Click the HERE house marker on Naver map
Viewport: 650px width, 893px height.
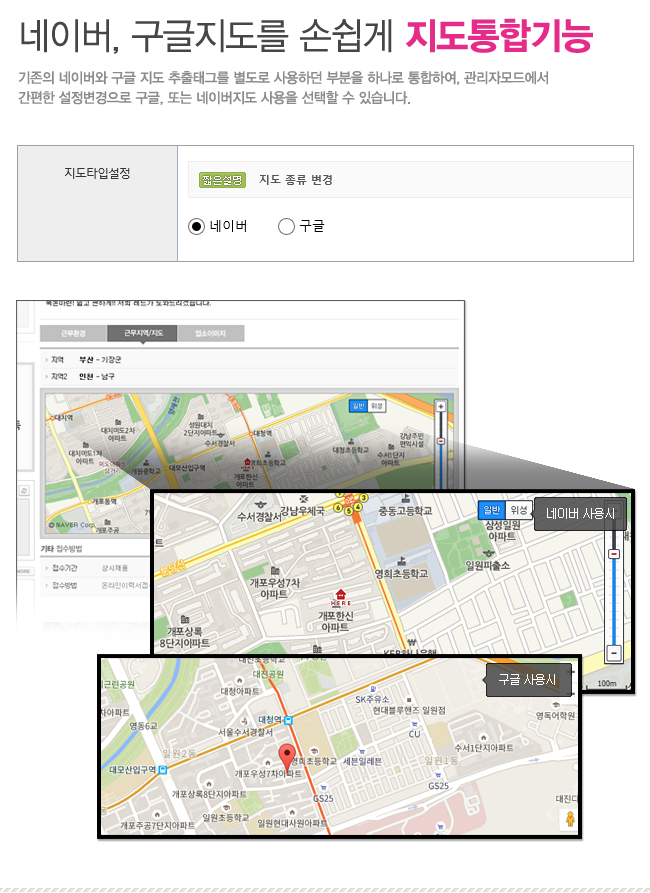(340, 597)
